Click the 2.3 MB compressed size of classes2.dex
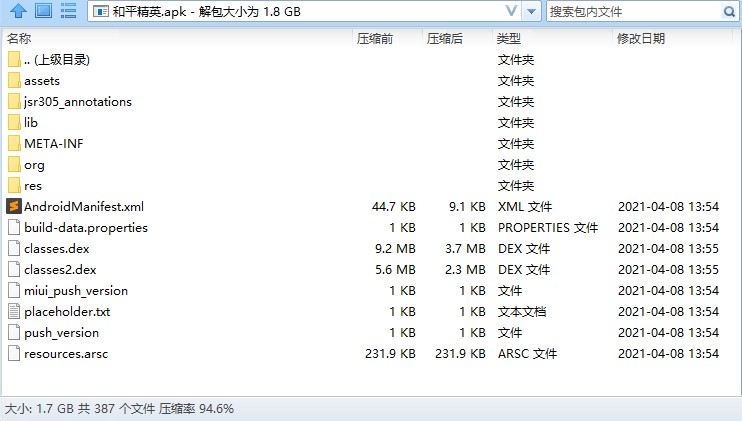742x421 pixels. (465, 270)
